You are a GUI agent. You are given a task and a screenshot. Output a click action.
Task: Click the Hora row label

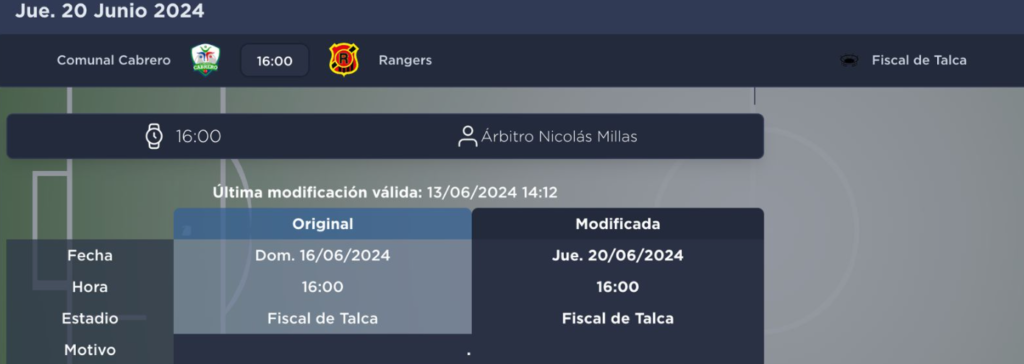click(x=90, y=287)
